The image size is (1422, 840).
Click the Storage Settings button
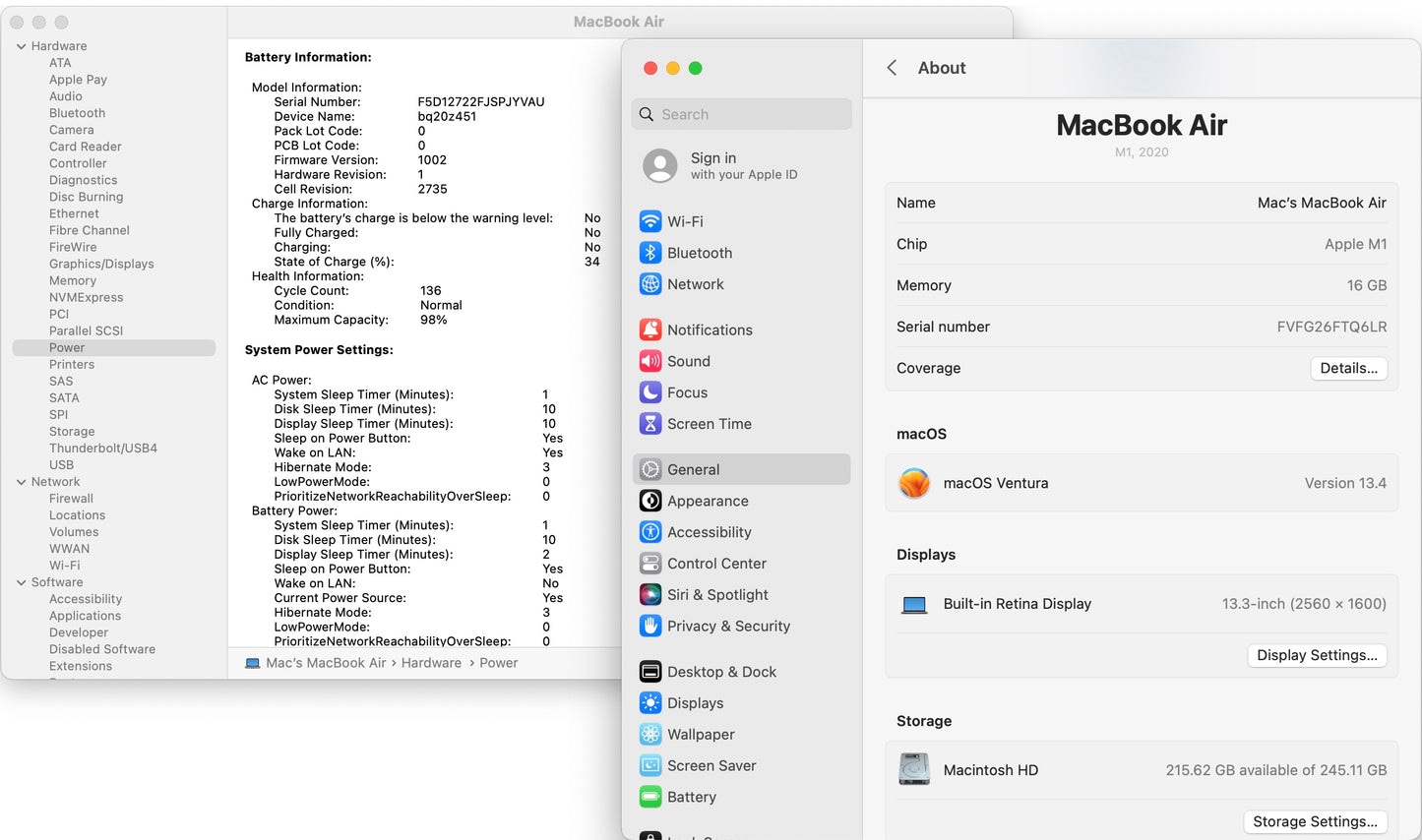click(1315, 821)
